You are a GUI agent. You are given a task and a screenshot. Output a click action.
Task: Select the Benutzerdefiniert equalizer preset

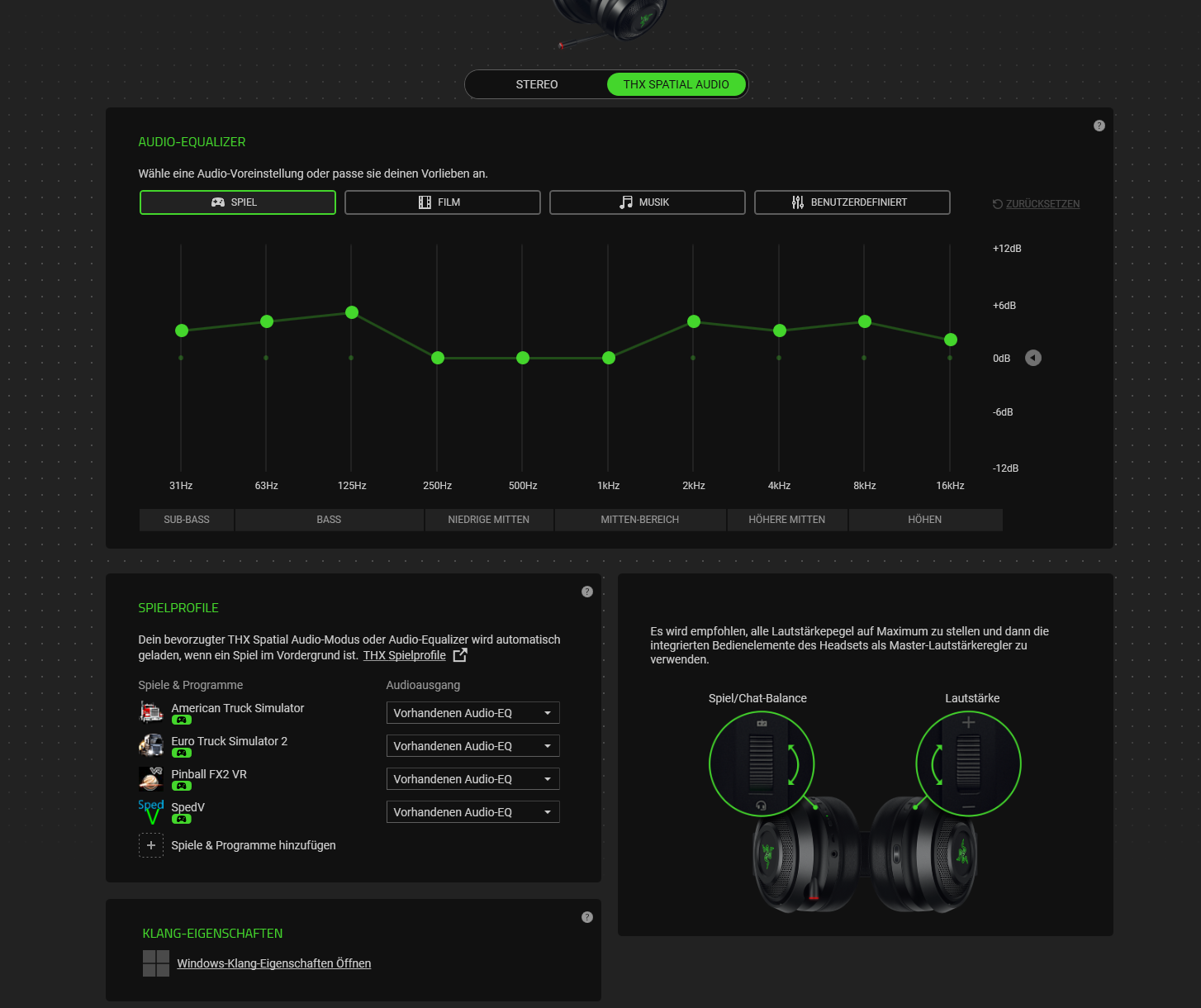point(852,202)
